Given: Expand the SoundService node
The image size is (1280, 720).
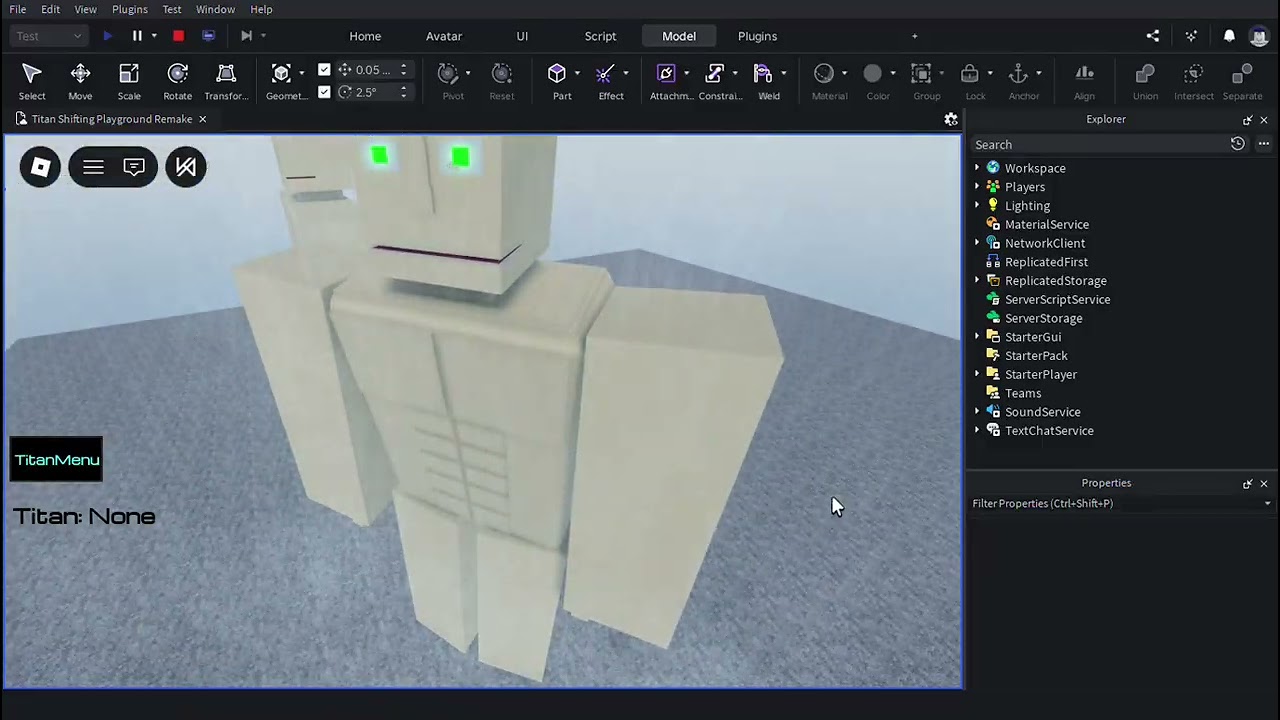Looking at the screenshot, I should (x=977, y=412).
